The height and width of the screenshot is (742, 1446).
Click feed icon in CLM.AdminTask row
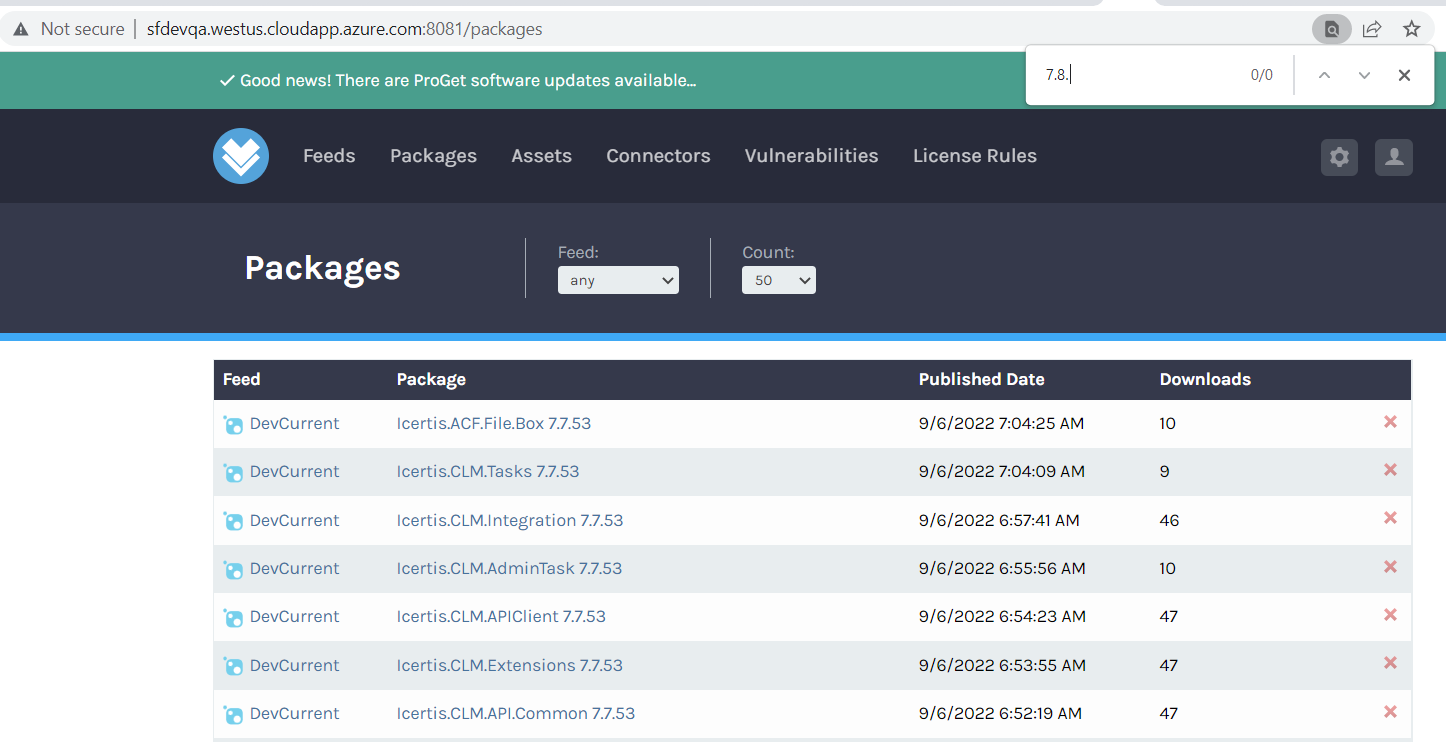[233, 570]
